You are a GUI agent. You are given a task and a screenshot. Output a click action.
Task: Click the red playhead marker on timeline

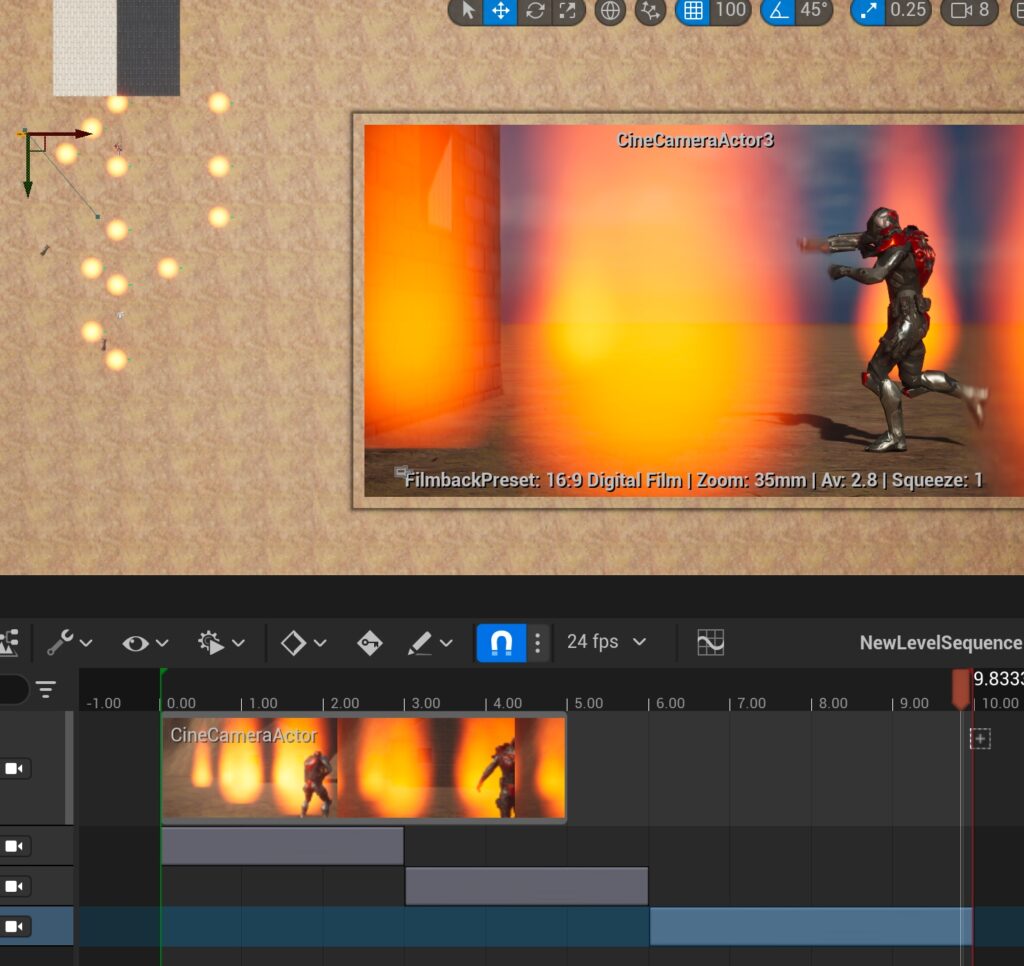click(961, 688)
